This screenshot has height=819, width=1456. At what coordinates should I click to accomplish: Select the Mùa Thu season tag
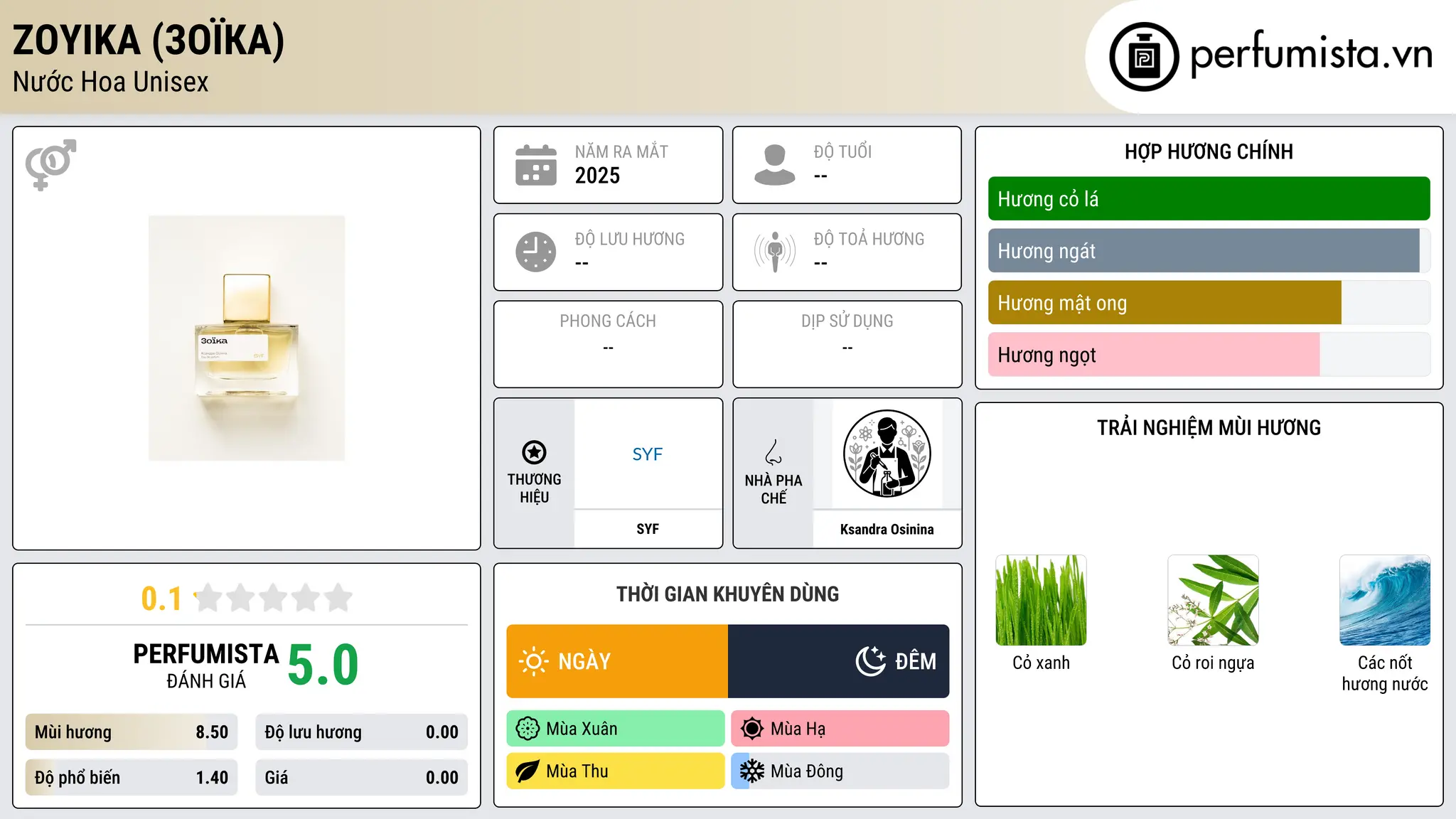tap(616, 771)
